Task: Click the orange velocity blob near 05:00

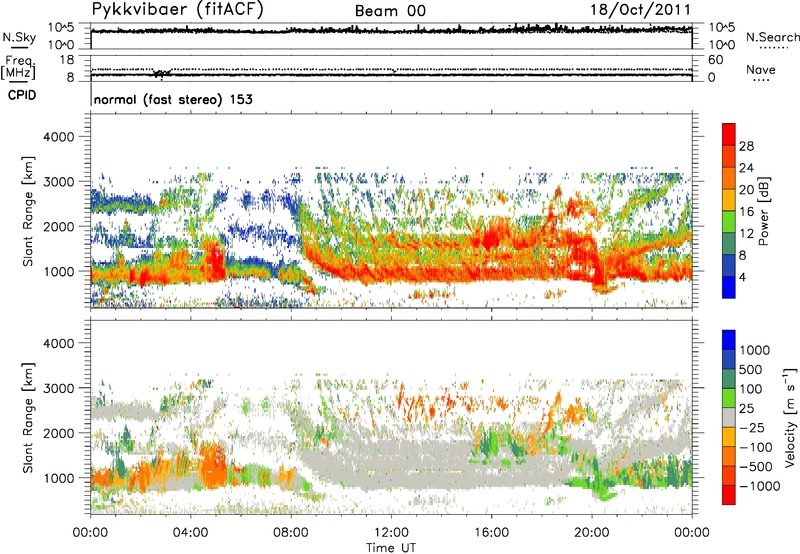Action: (x=214, y=467)
